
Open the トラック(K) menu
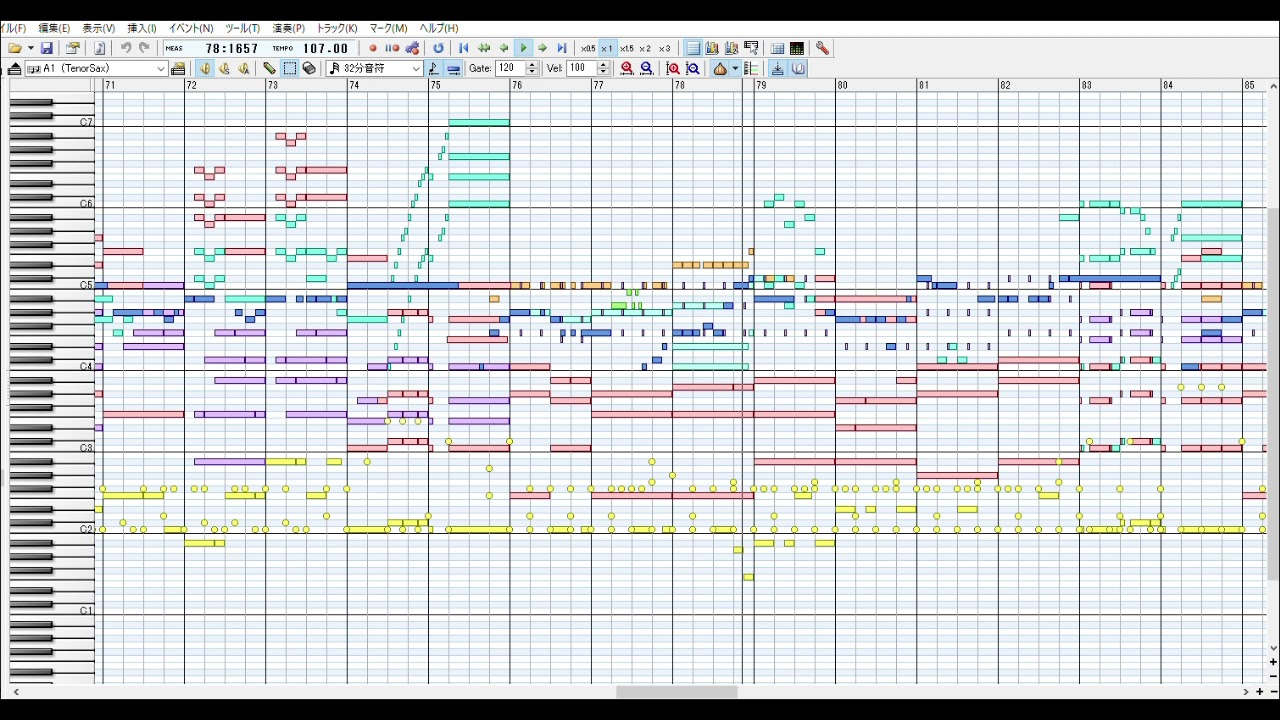click(336, 28)
